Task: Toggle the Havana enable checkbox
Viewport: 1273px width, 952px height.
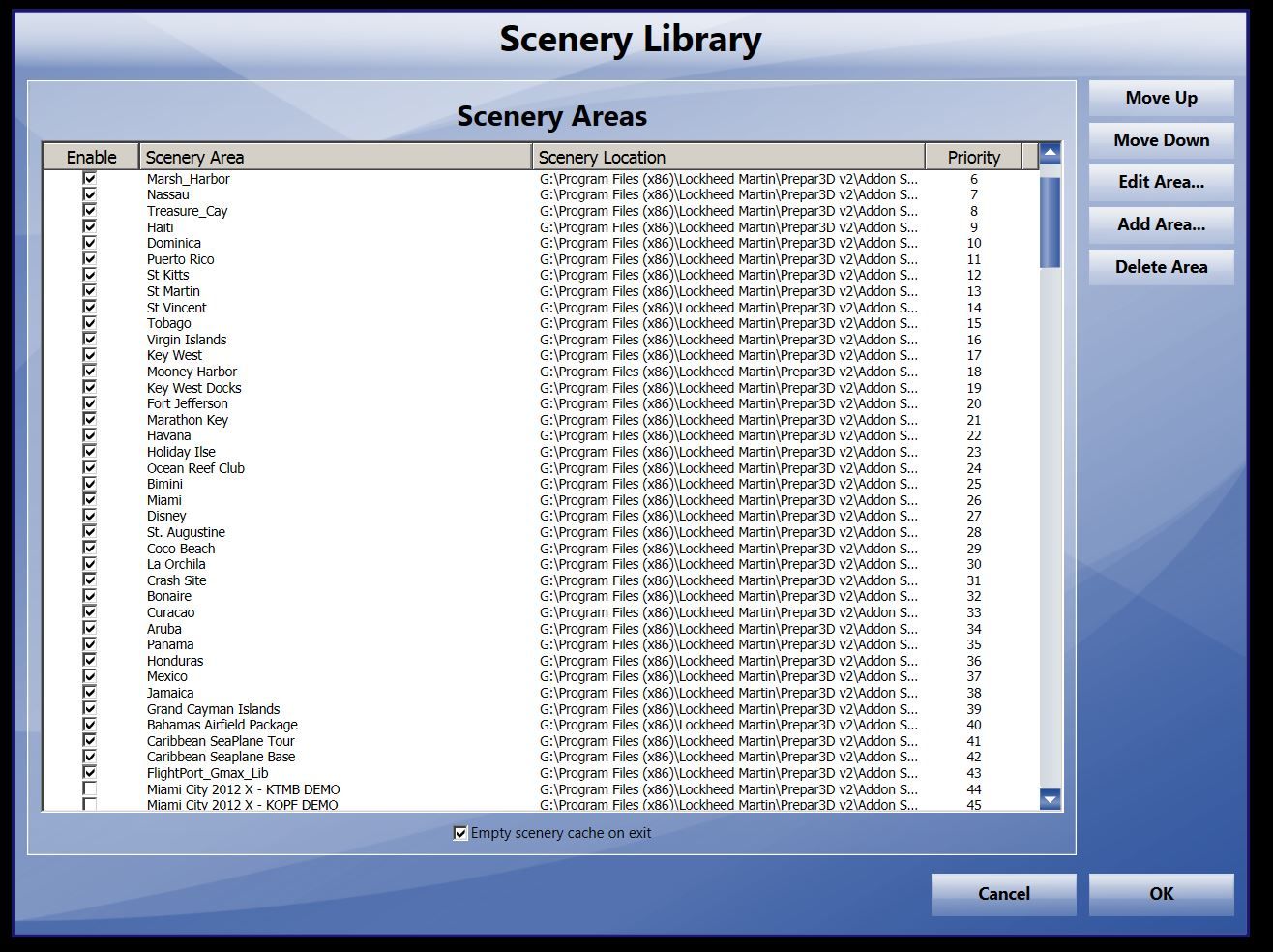Action: click(x=90, y=435)
